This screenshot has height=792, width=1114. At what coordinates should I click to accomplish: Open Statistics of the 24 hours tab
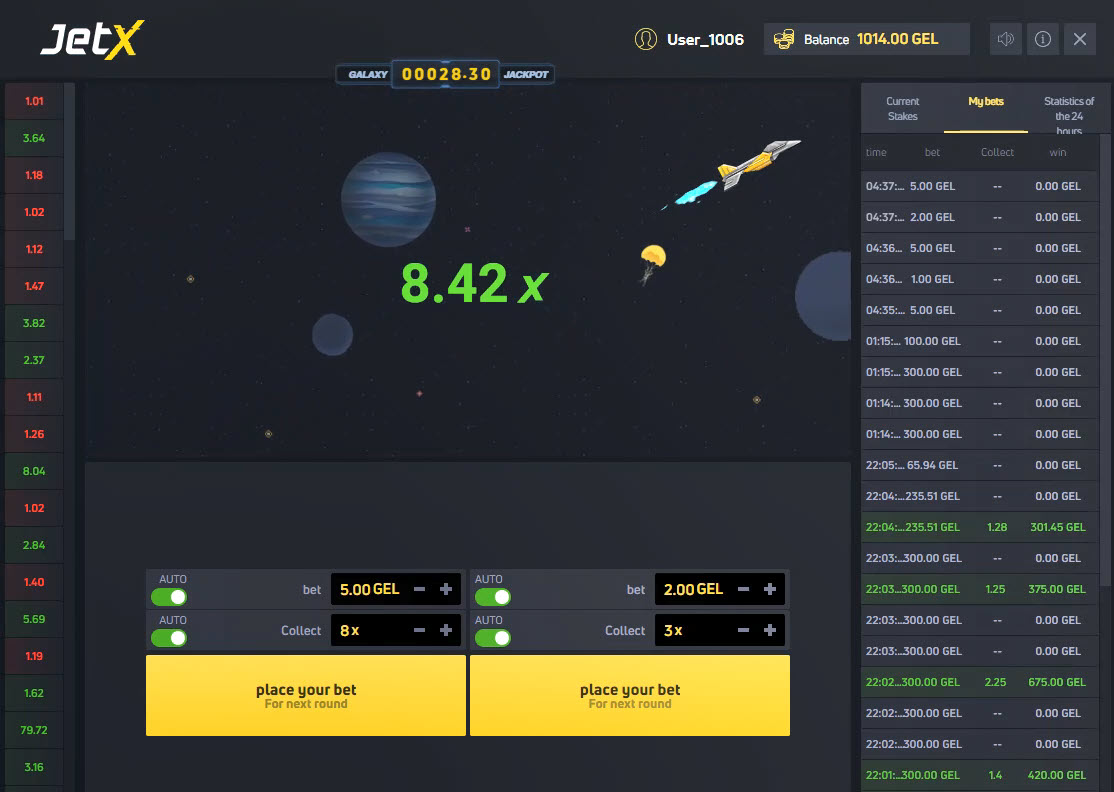coord(1068,115)
